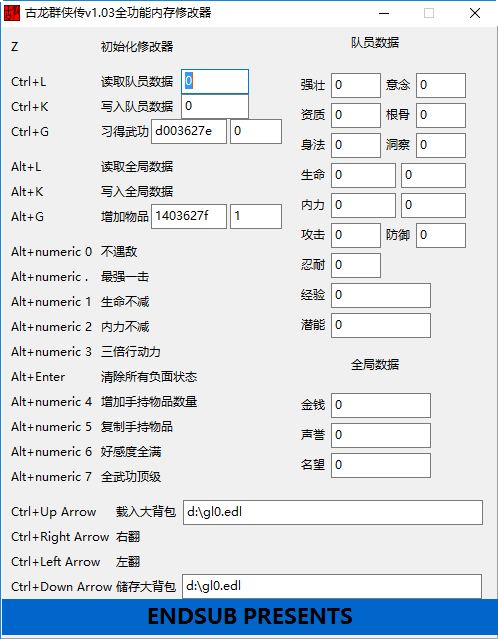Minimize the 古龙群侠传 trainer window
Image resolution: width=498 pixels, height=639 pixels.
click(x=383, y=13)
